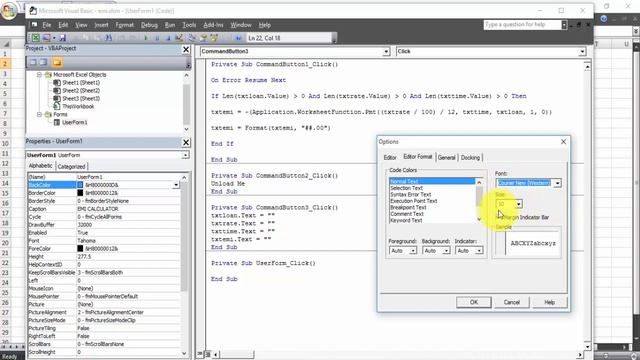Open the Background color dropdown
The height and width of the screenshot is (360, 640).
(446, 251)
